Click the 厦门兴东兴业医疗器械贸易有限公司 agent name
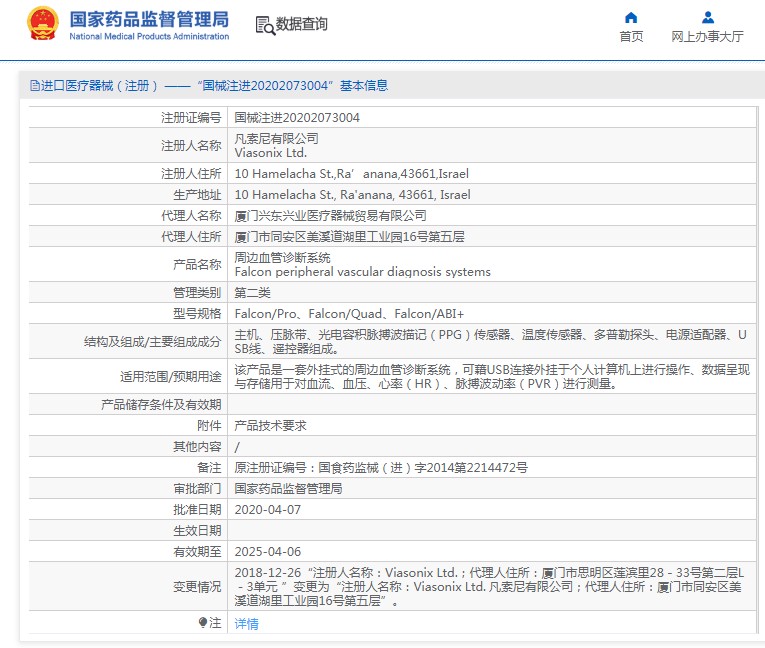 330,215
